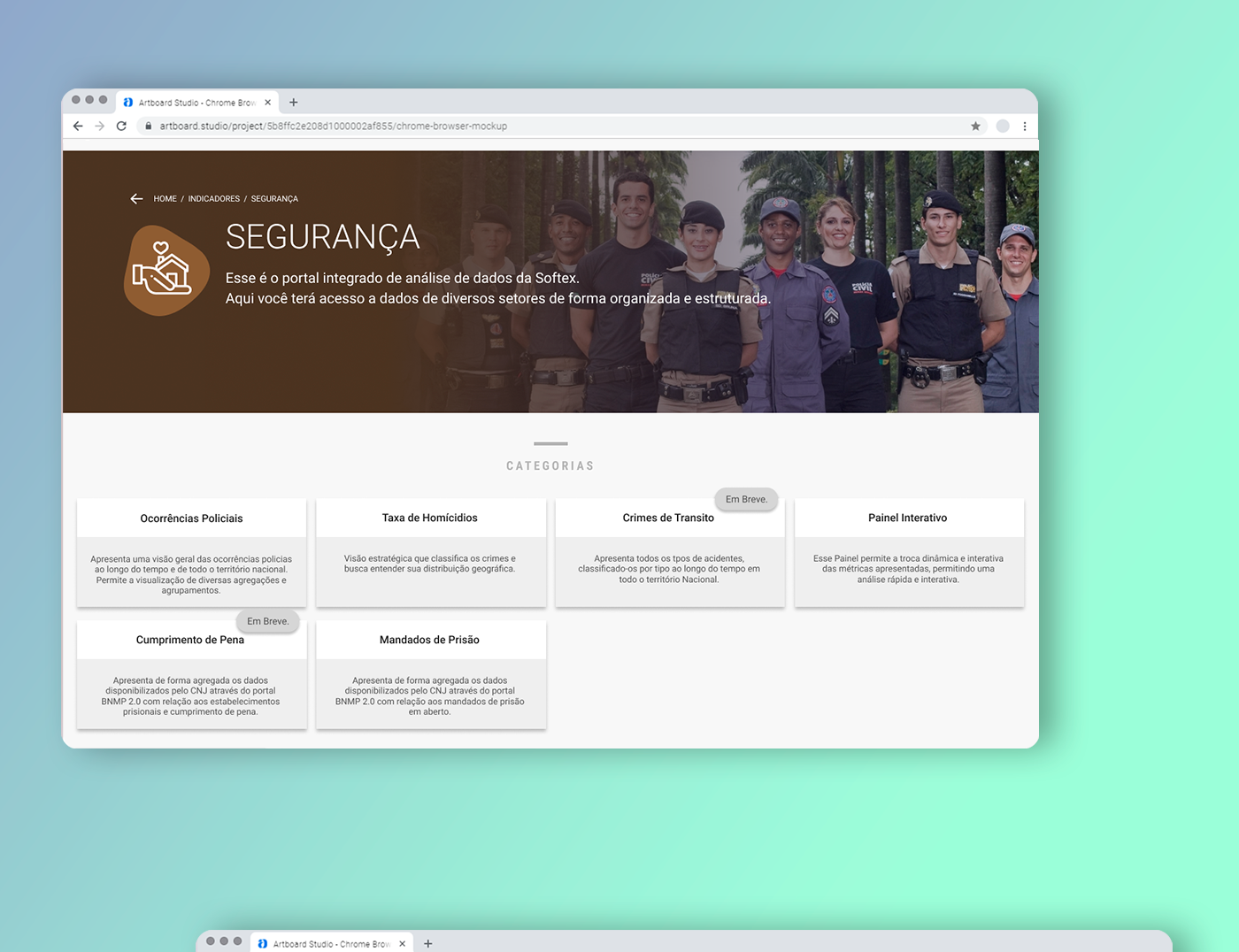
Task: Bookmark page with the star icon
Action: [975, 127]
